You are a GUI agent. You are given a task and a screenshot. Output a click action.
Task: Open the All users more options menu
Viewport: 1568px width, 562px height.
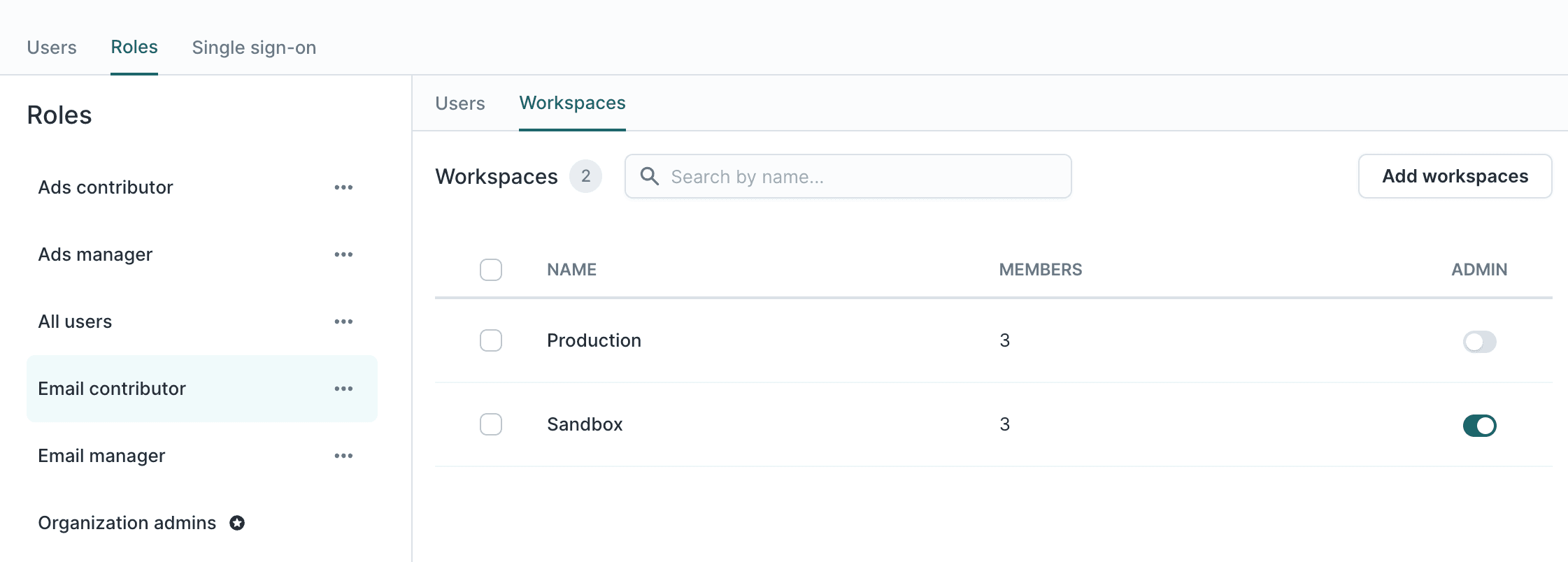[343, 322]
